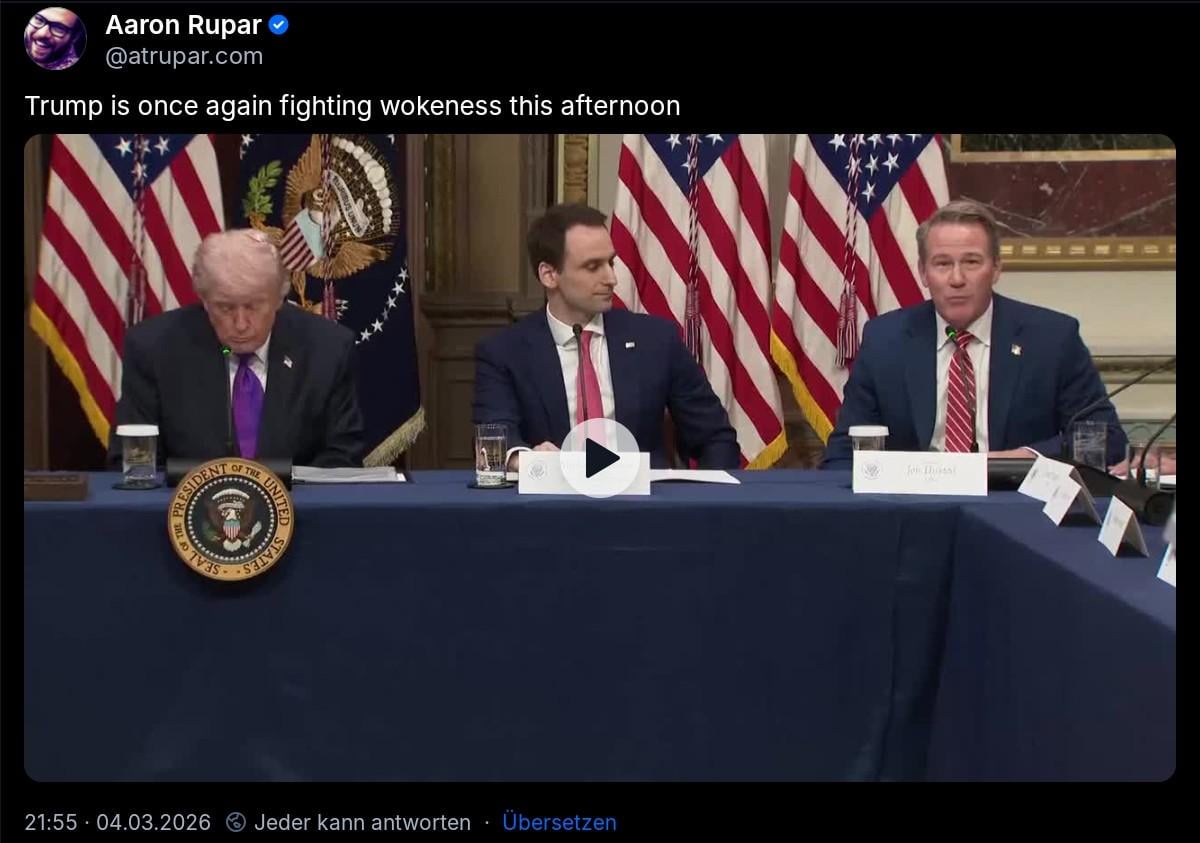
Task: Click the blue verified badge
Action: pyautogui.click(x=279, y=26)
